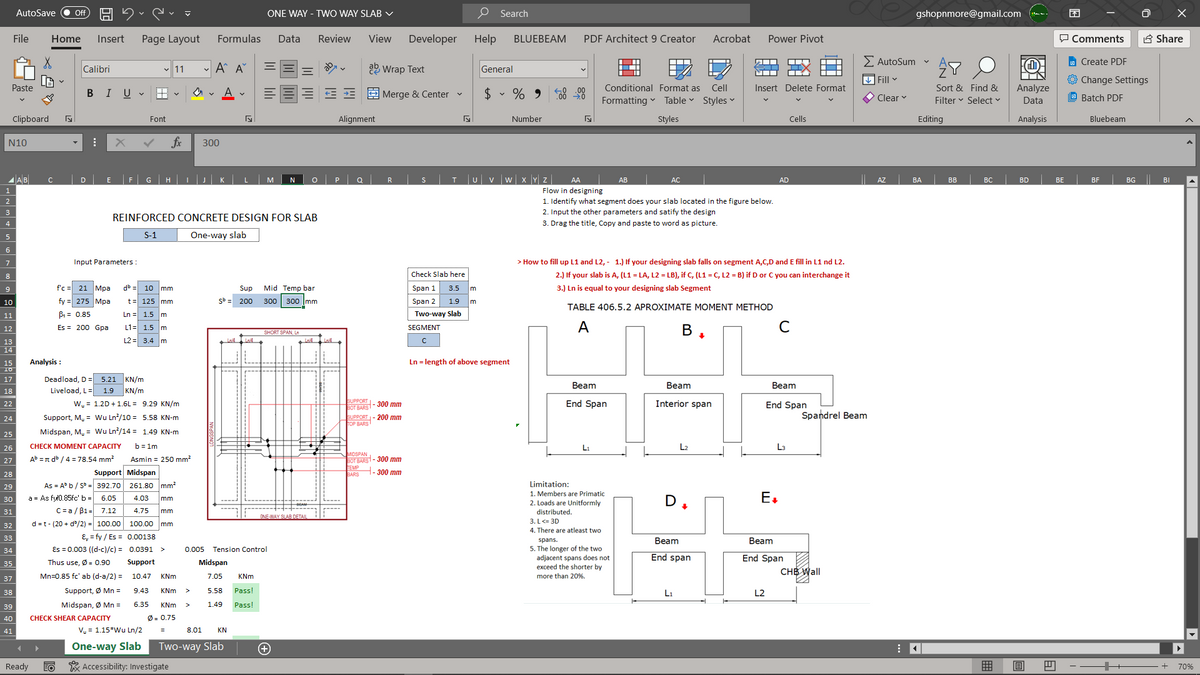
Task: Click Change Settings in Bluebeam group
Action: 1106,80
